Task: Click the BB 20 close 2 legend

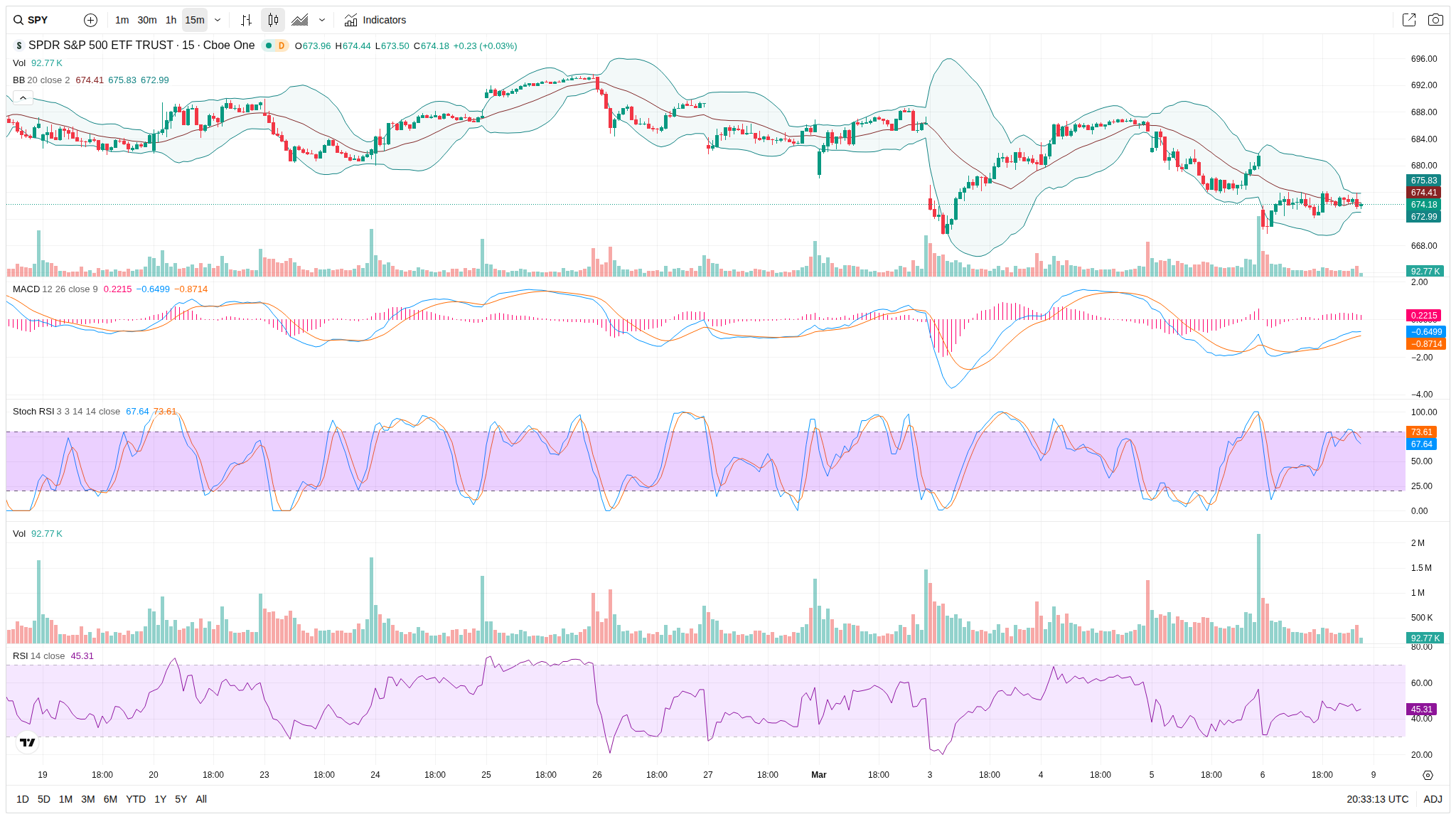Action: coord(41,80)
